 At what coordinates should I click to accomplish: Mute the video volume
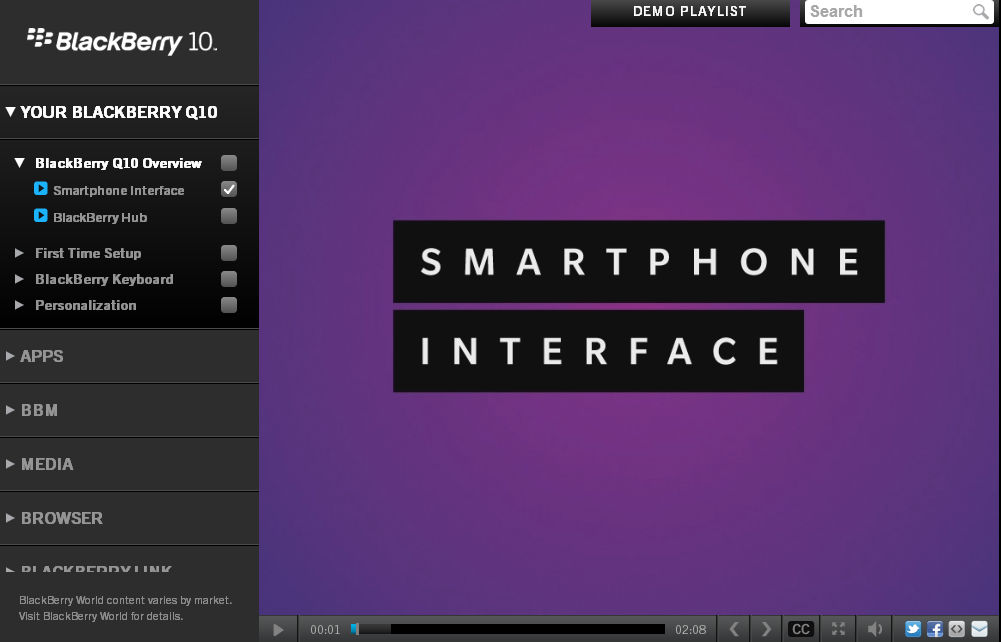pos(875,629)
